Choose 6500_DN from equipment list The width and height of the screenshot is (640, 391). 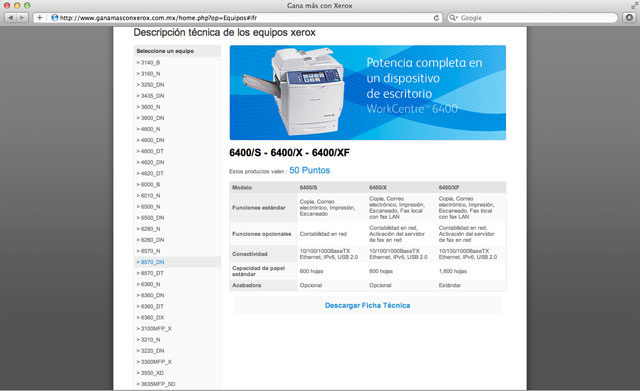click(x=152, y=218)
